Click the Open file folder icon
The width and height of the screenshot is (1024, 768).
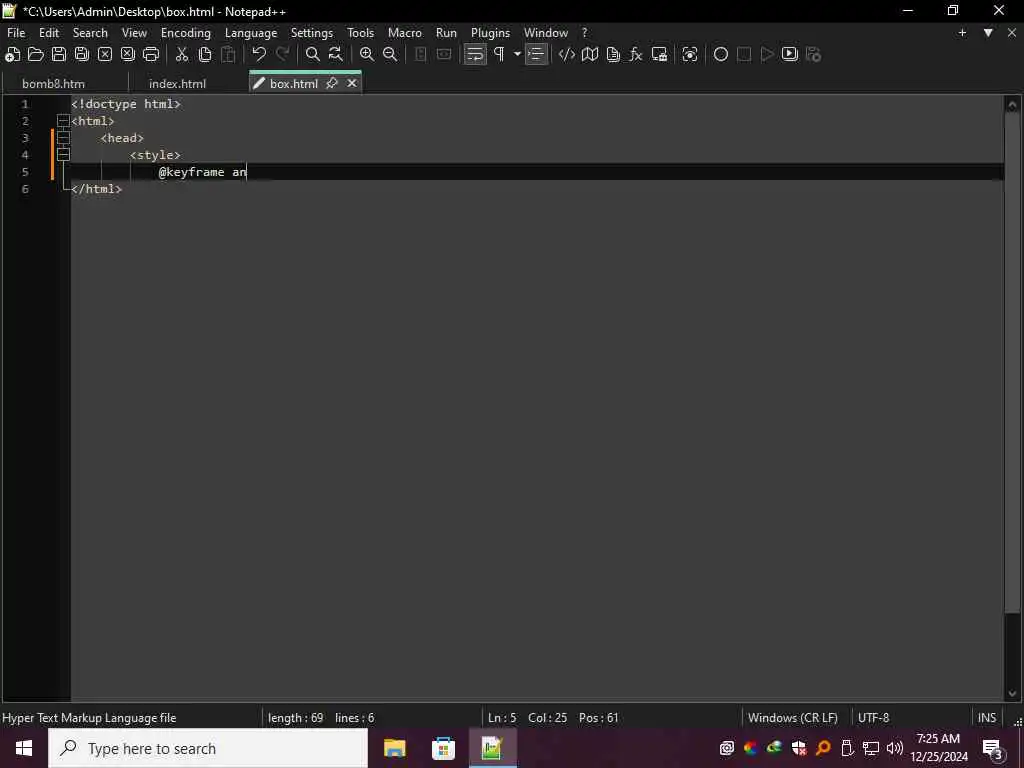(x=35, y=55)
